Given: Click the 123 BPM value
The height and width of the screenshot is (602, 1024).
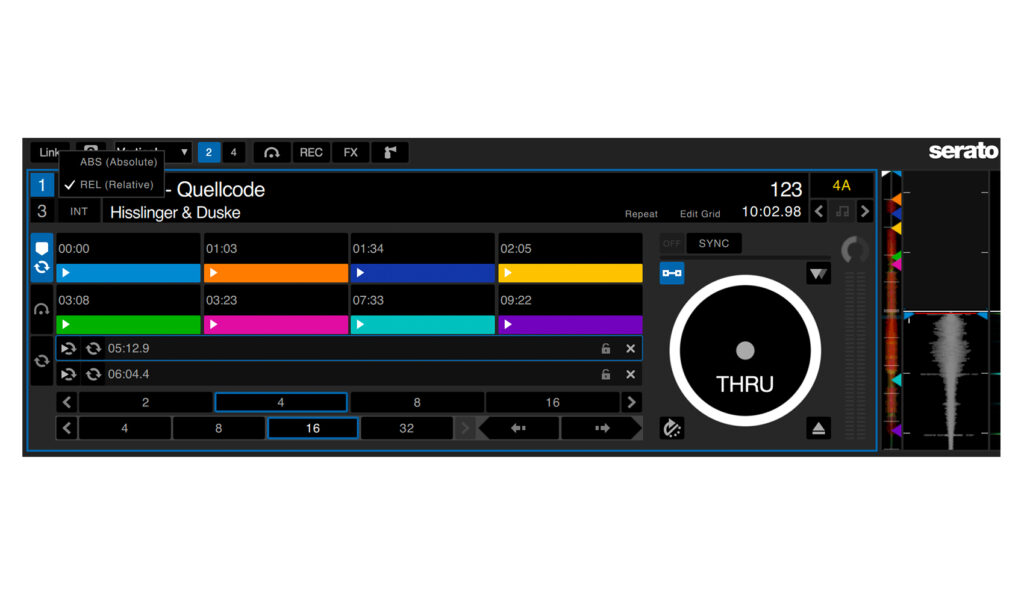Looking at the screenshot, I should pos(786,189).
